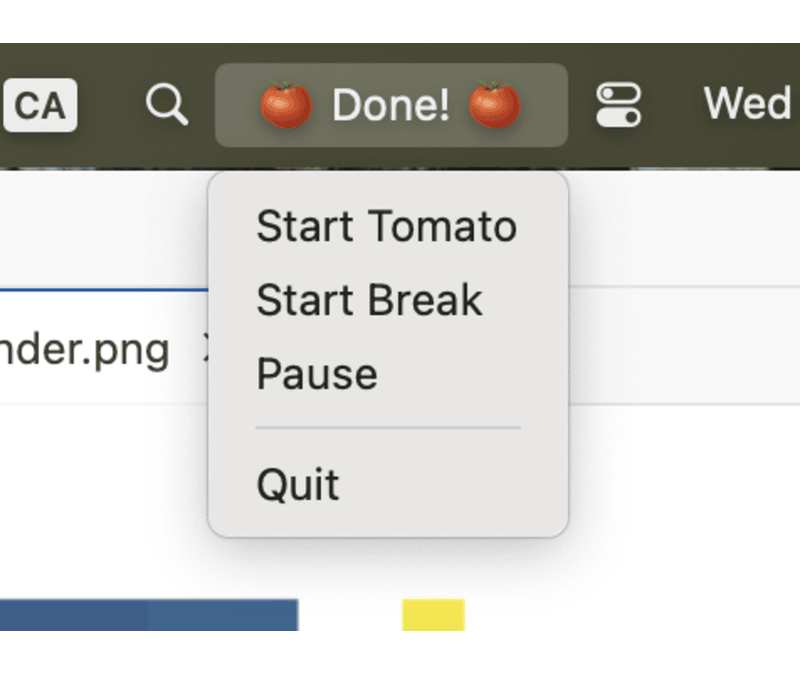Screen dimensions: 800x675
Task: Select the tab ending in nder.png
Action: click(84, 351)
